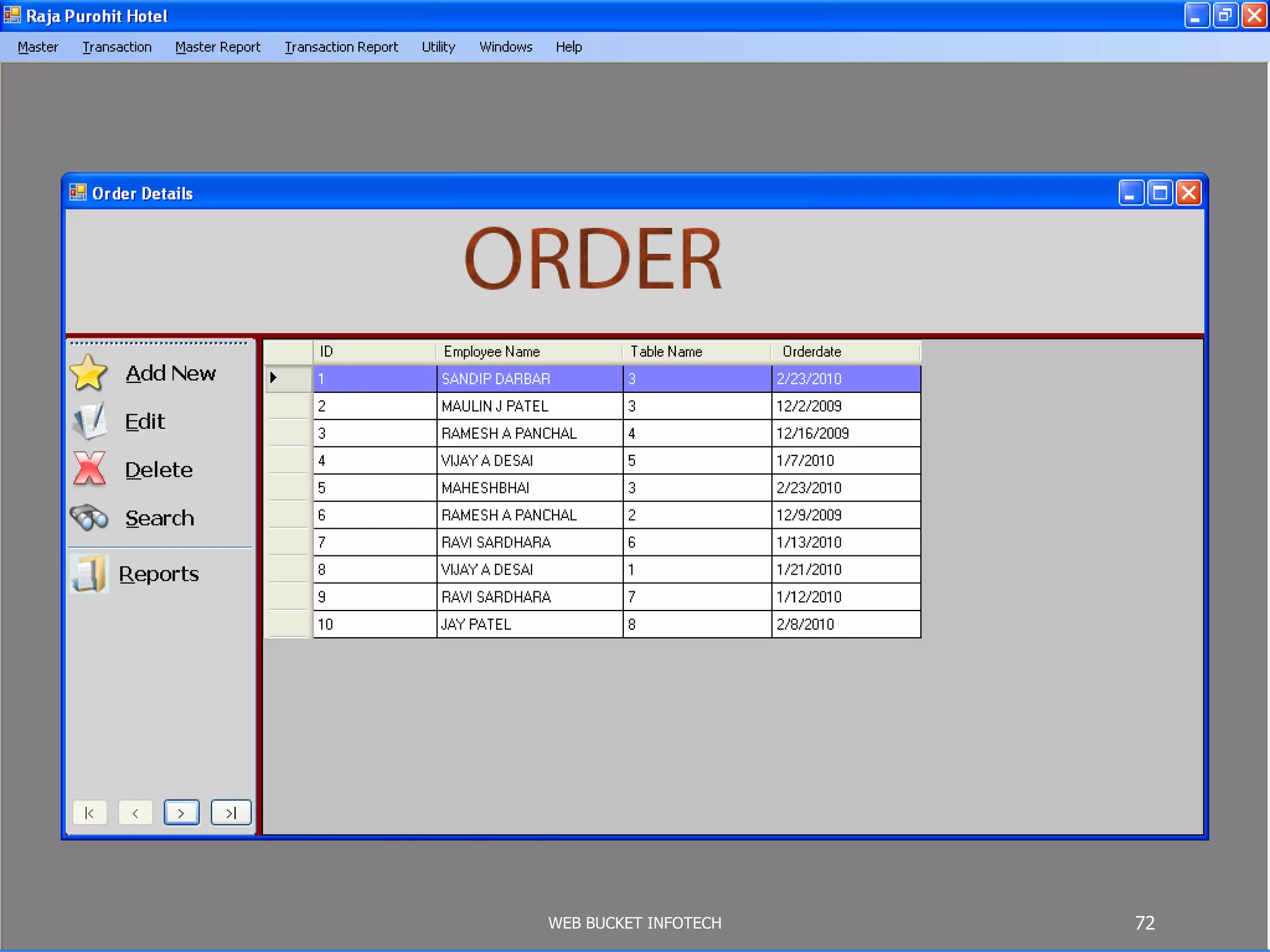Viewport: 1270px width, 952px height.
Task: Select the SANDIP DARBAR cell
Action: tap(530, 379)
